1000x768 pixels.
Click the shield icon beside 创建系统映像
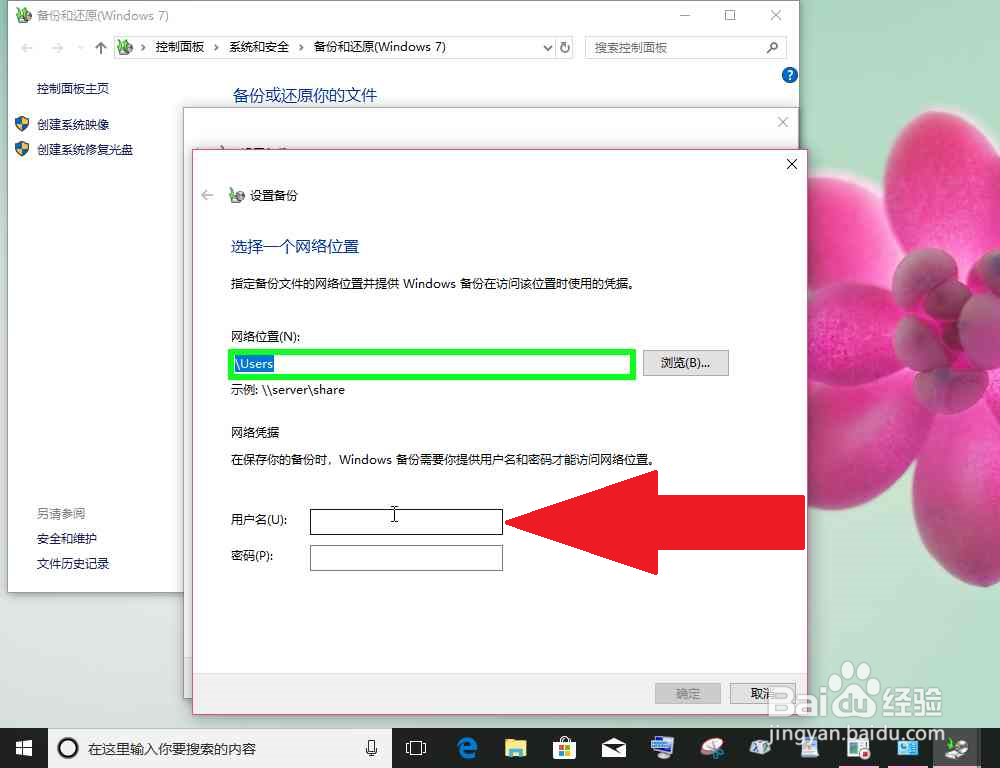click(22, 124)
